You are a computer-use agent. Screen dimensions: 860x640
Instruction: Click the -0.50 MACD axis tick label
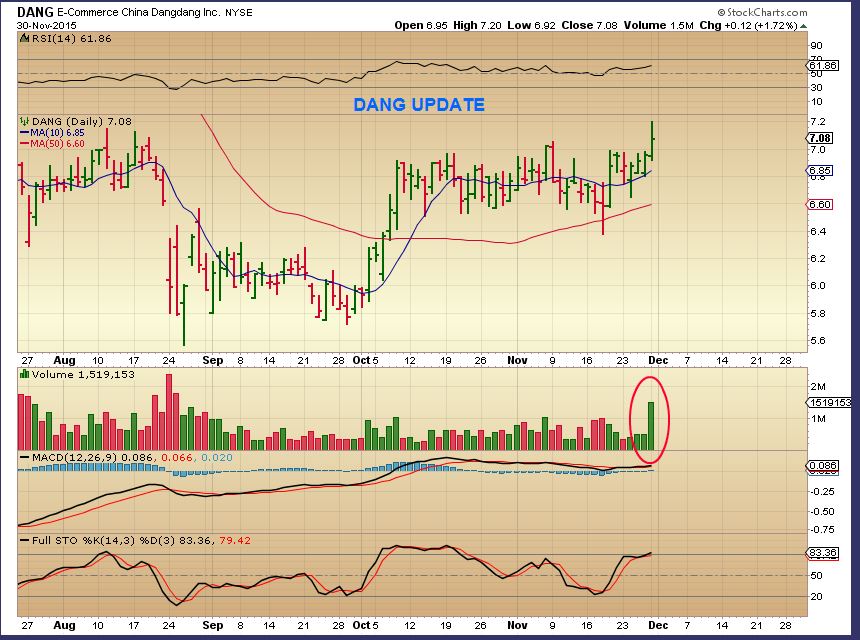tap(822, 512)
